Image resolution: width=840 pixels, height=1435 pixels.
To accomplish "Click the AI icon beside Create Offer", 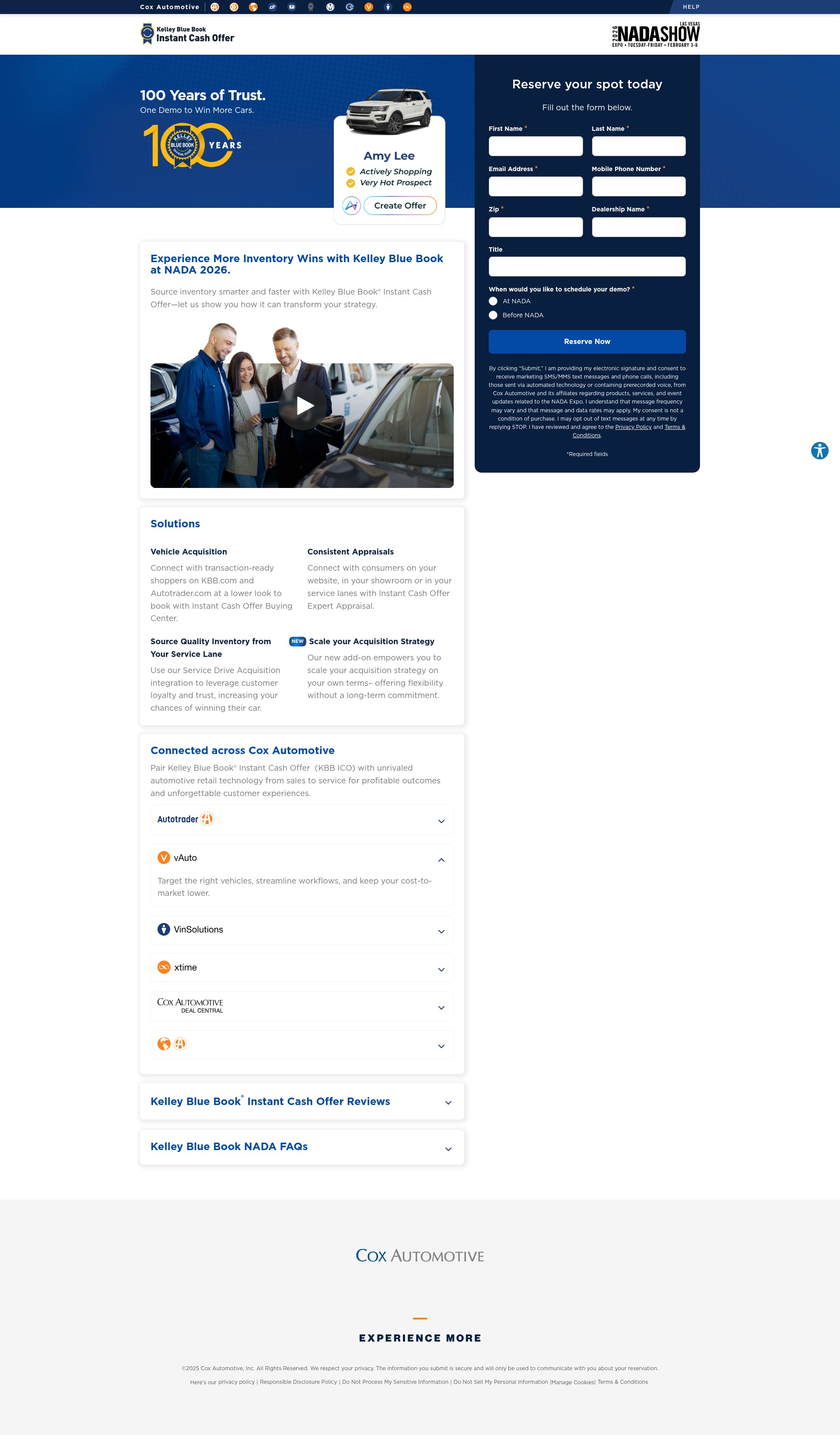I will 352,206.
